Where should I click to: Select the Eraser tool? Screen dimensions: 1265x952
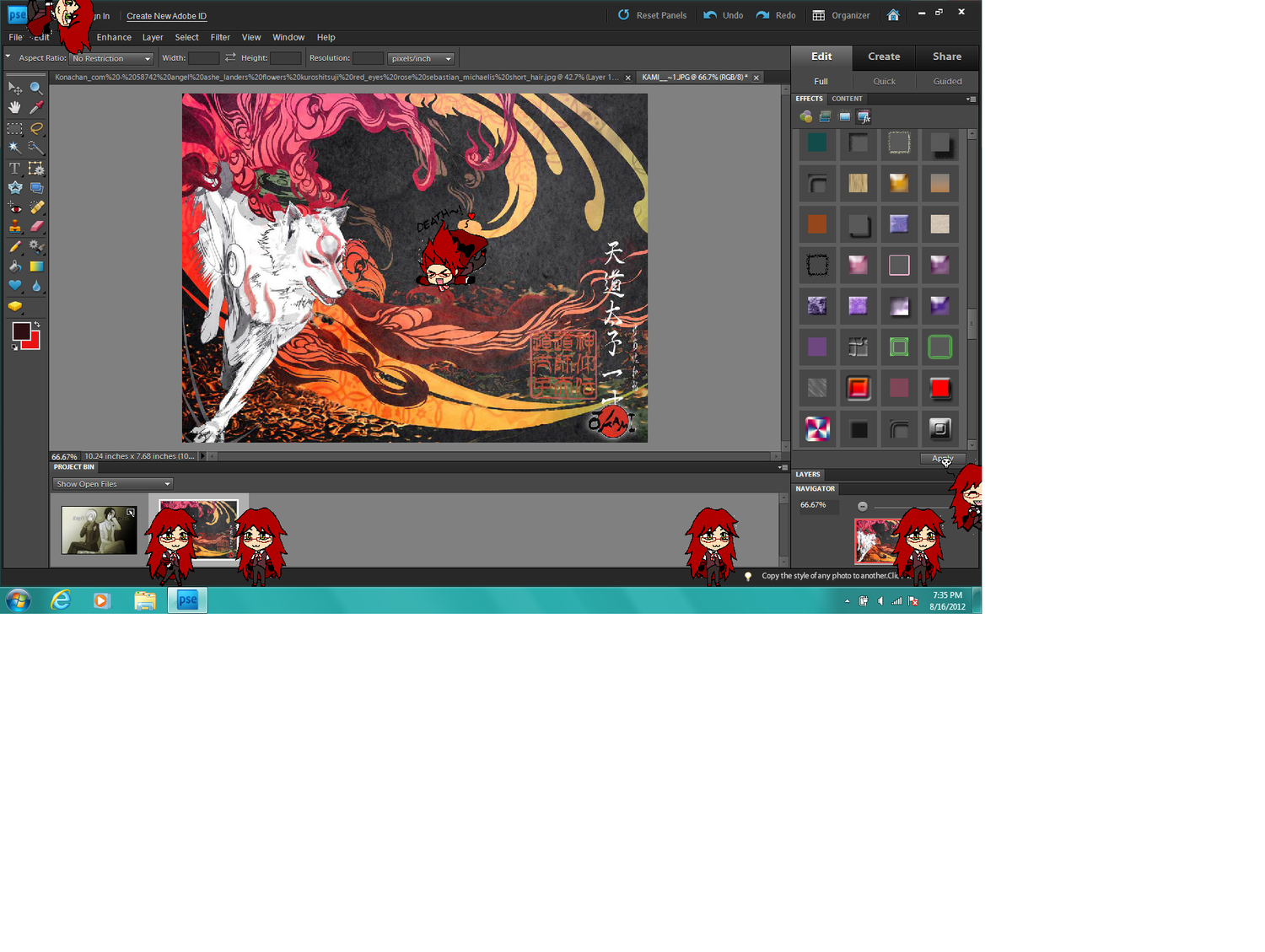[36, 227]
